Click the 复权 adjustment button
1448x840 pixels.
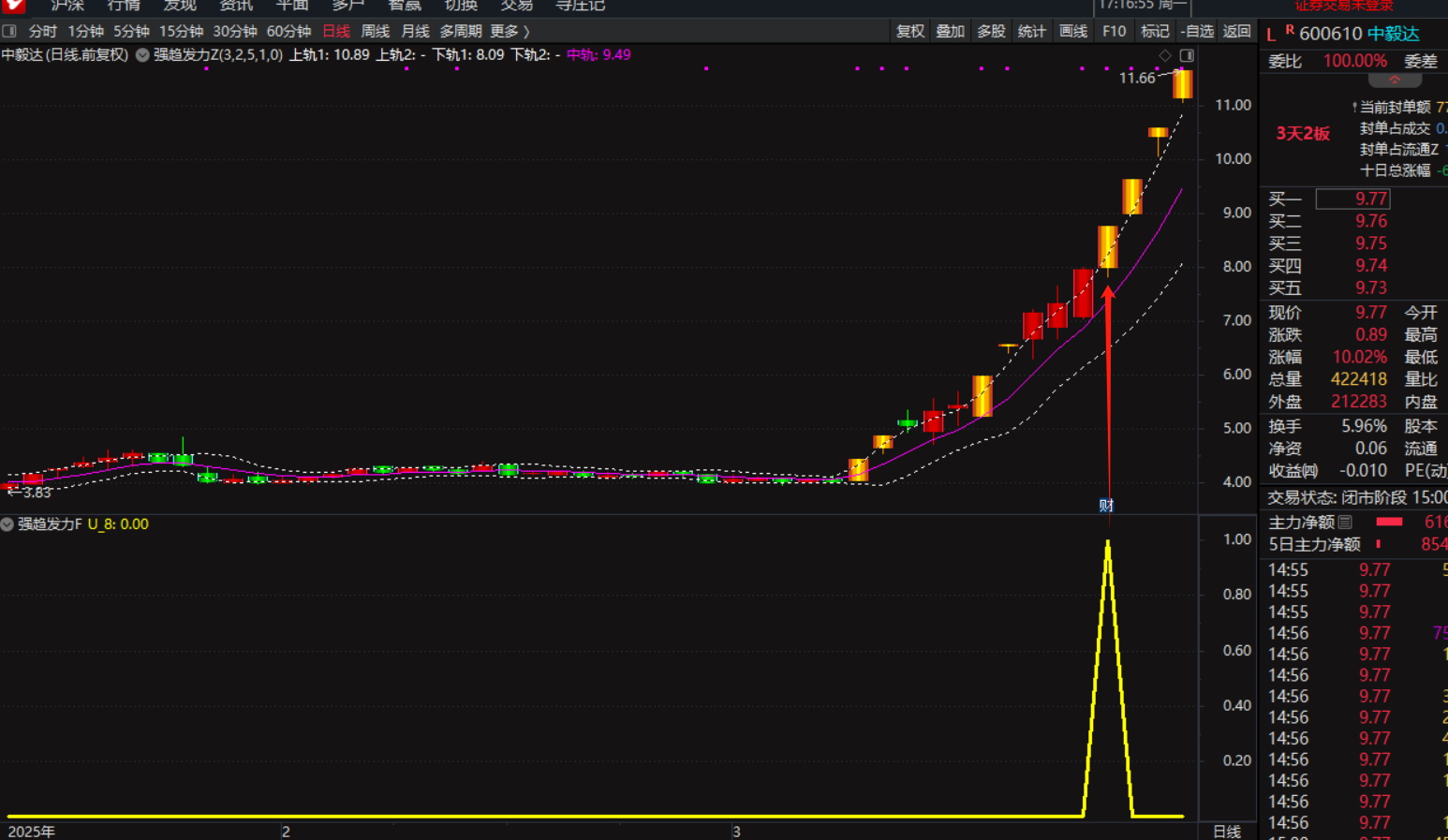point(909,32)
